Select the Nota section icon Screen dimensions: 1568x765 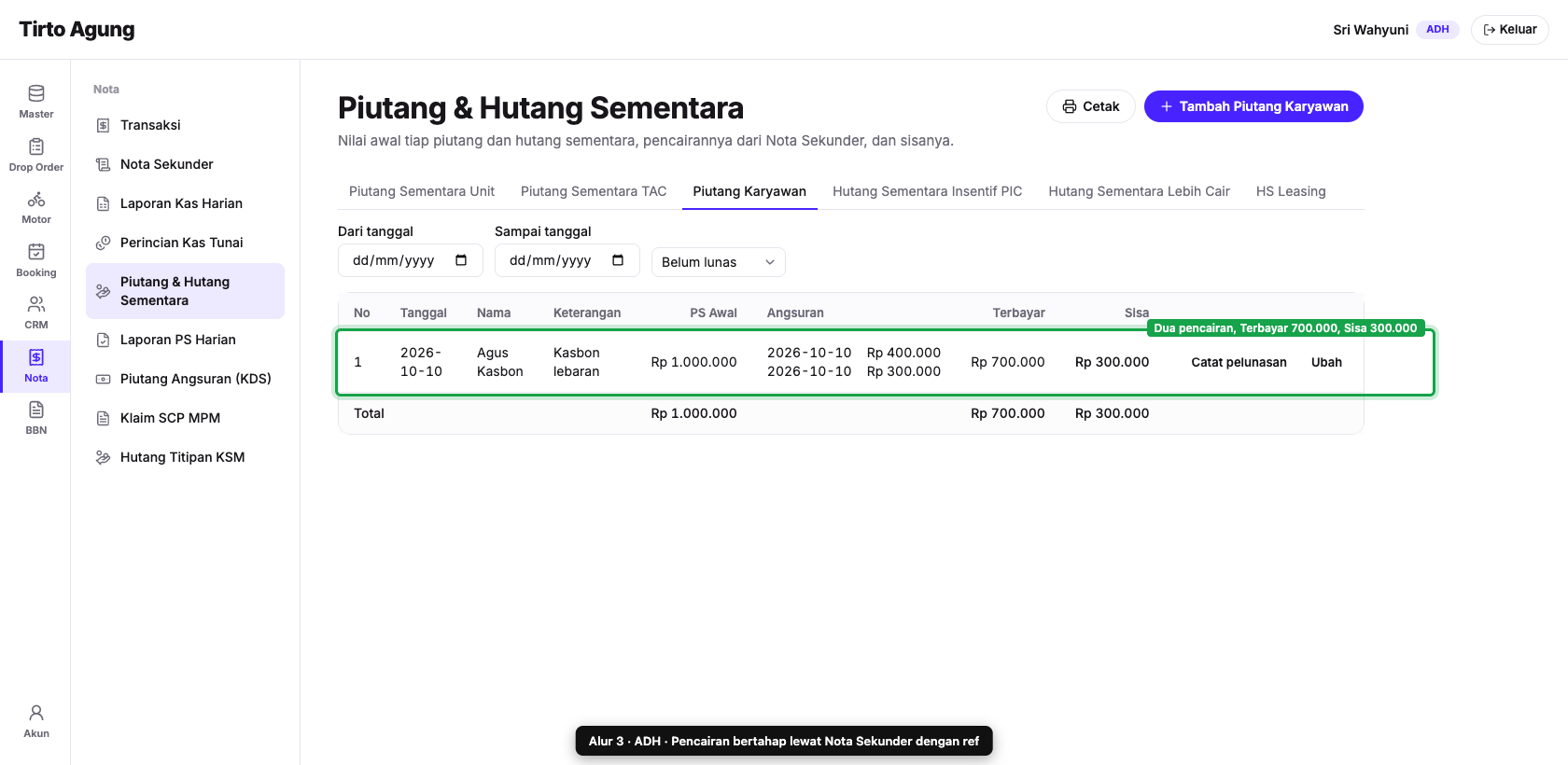35,357
